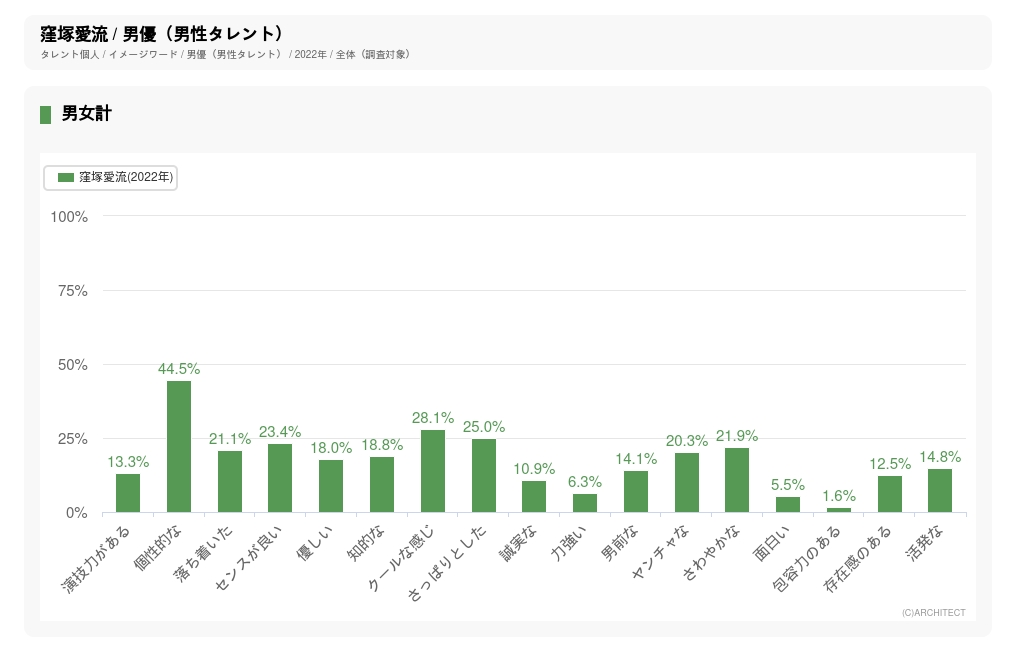Click the green legend swatch for 窪塚愛流(2022年)
This screenshot has height=653, width=1024.
click(x=66, y=177)
